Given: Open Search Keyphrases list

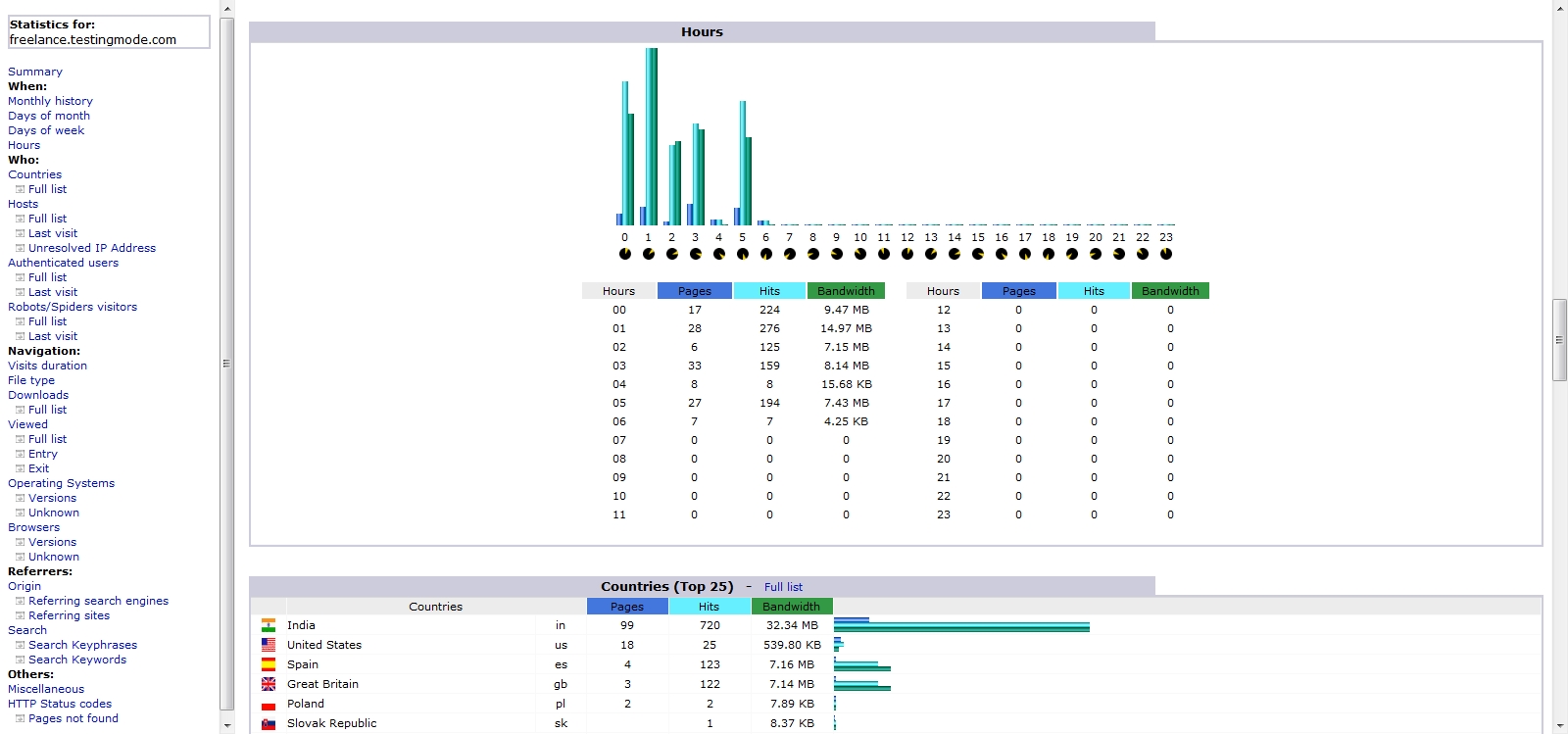Looking at the screenshot, I should (x=82, y=645).
